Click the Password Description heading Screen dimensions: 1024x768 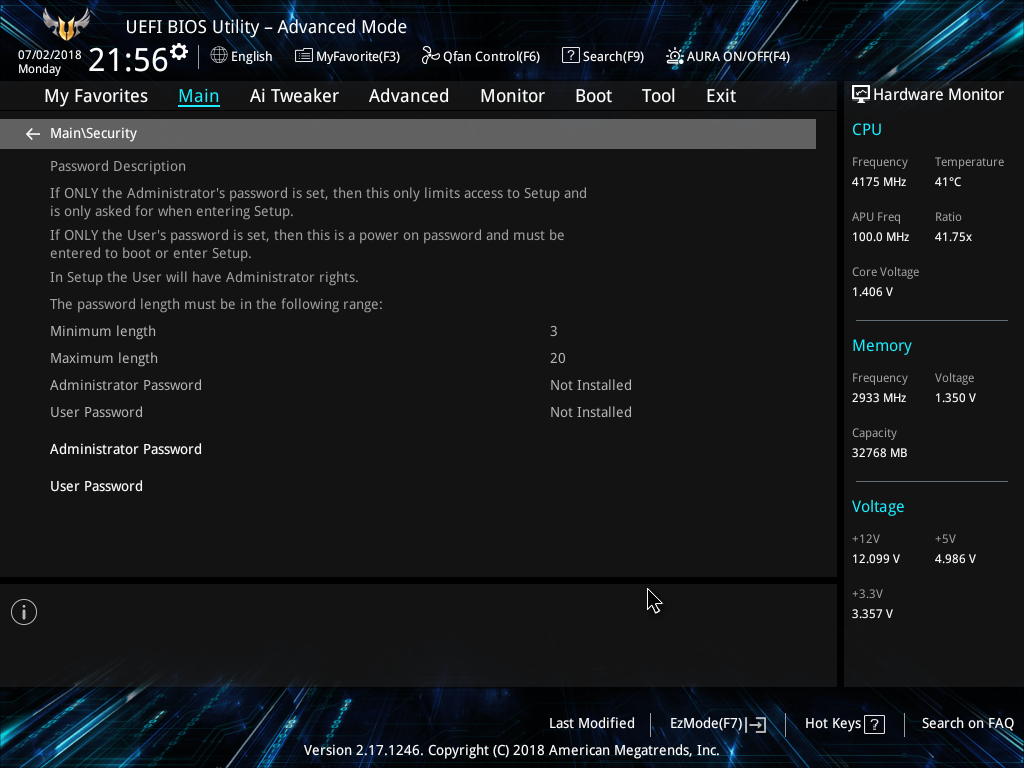(x=118, y=167)
